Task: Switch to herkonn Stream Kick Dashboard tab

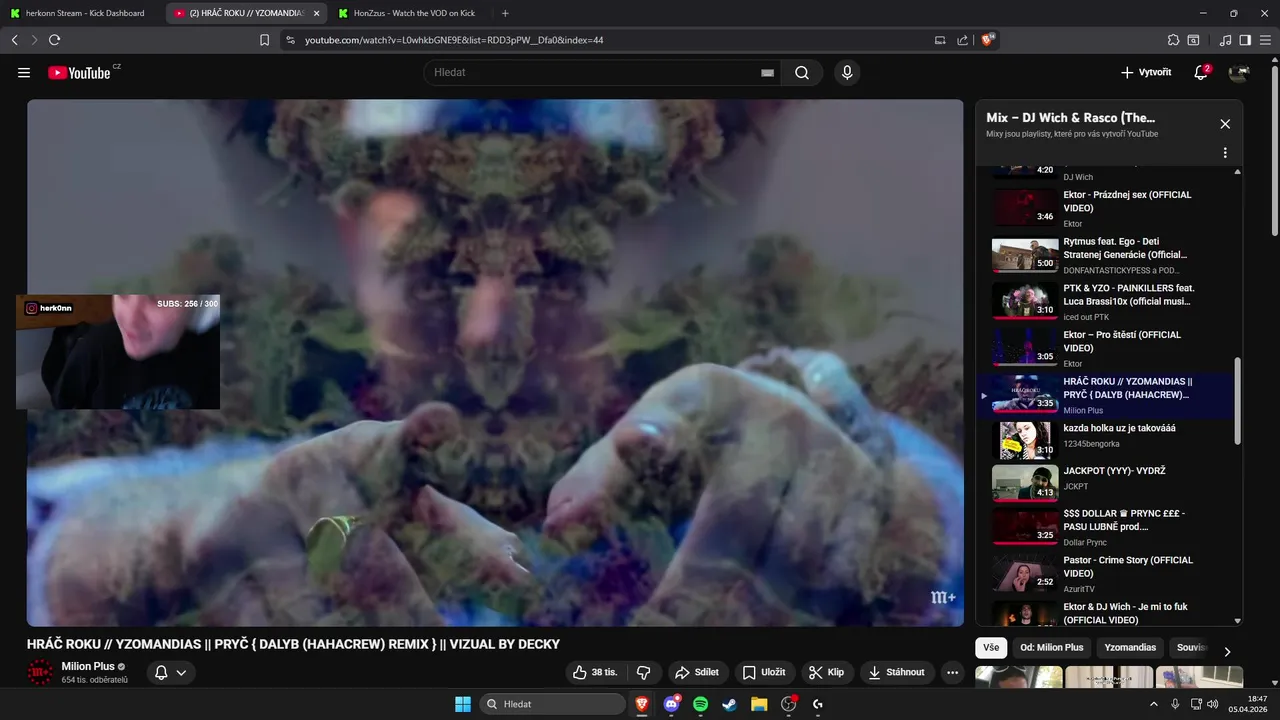Action: click(82, 13)
